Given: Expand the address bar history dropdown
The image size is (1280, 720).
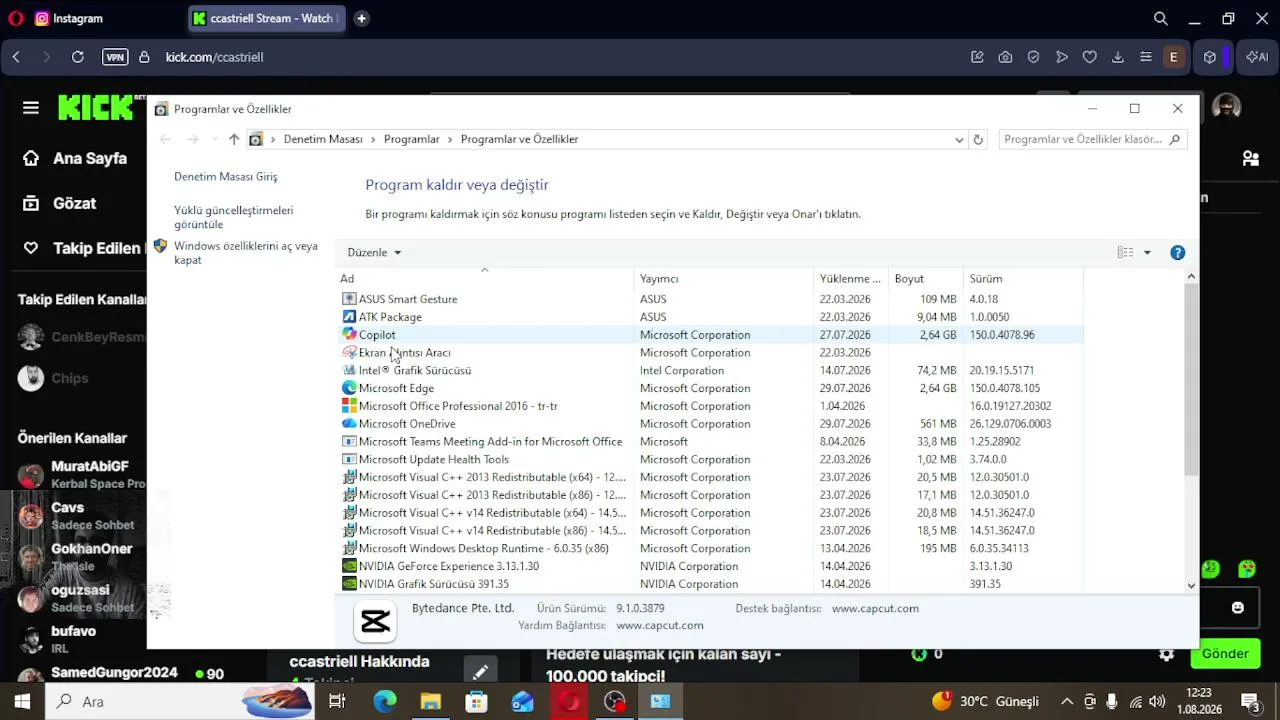Looking at the screenshot, I should click(x=959, y=140).
